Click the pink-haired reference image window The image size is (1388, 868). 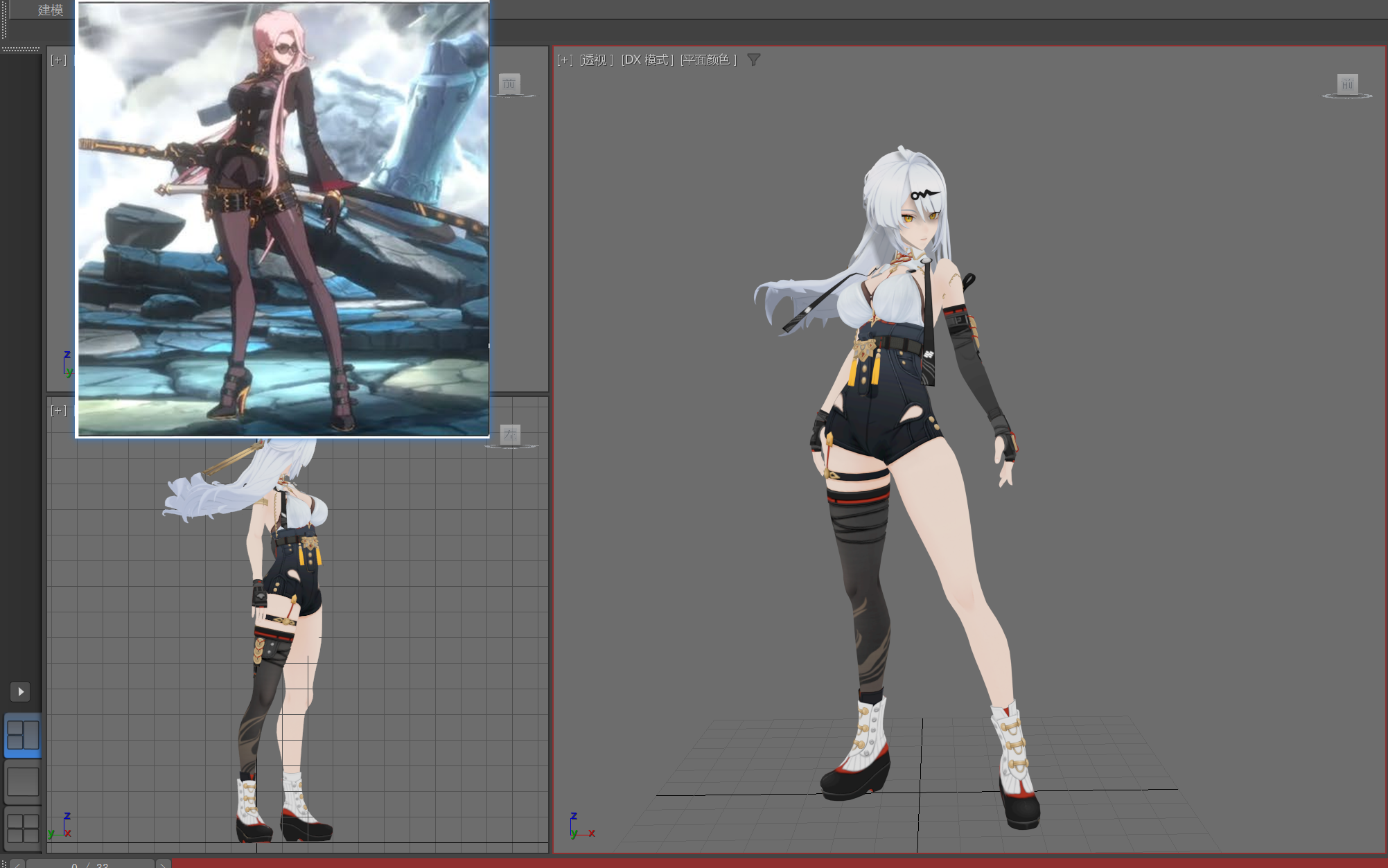(283, 219)
